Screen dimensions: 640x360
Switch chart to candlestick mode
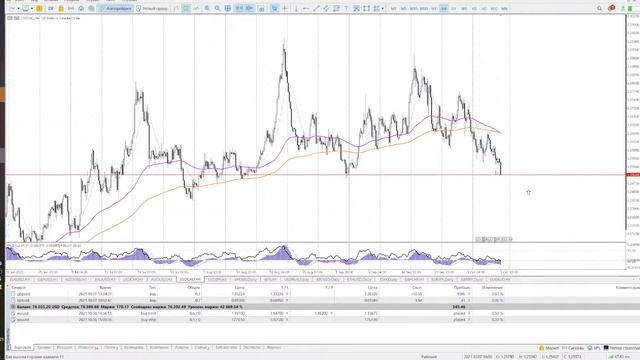pyautogui.click(x=186, y=9)
